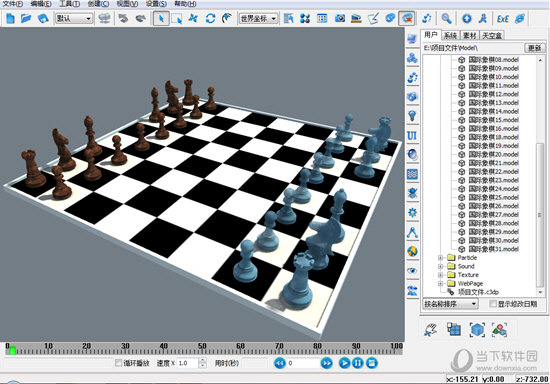Click the gear settings side icon
550x384 pixels.
[412, 212]
